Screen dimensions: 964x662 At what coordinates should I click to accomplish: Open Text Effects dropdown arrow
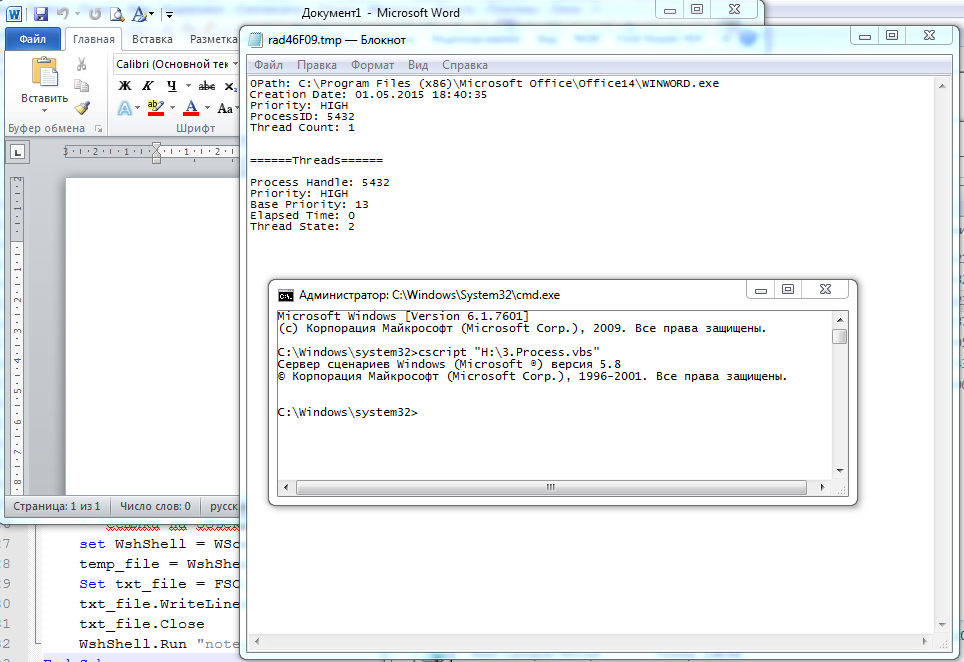137,108
